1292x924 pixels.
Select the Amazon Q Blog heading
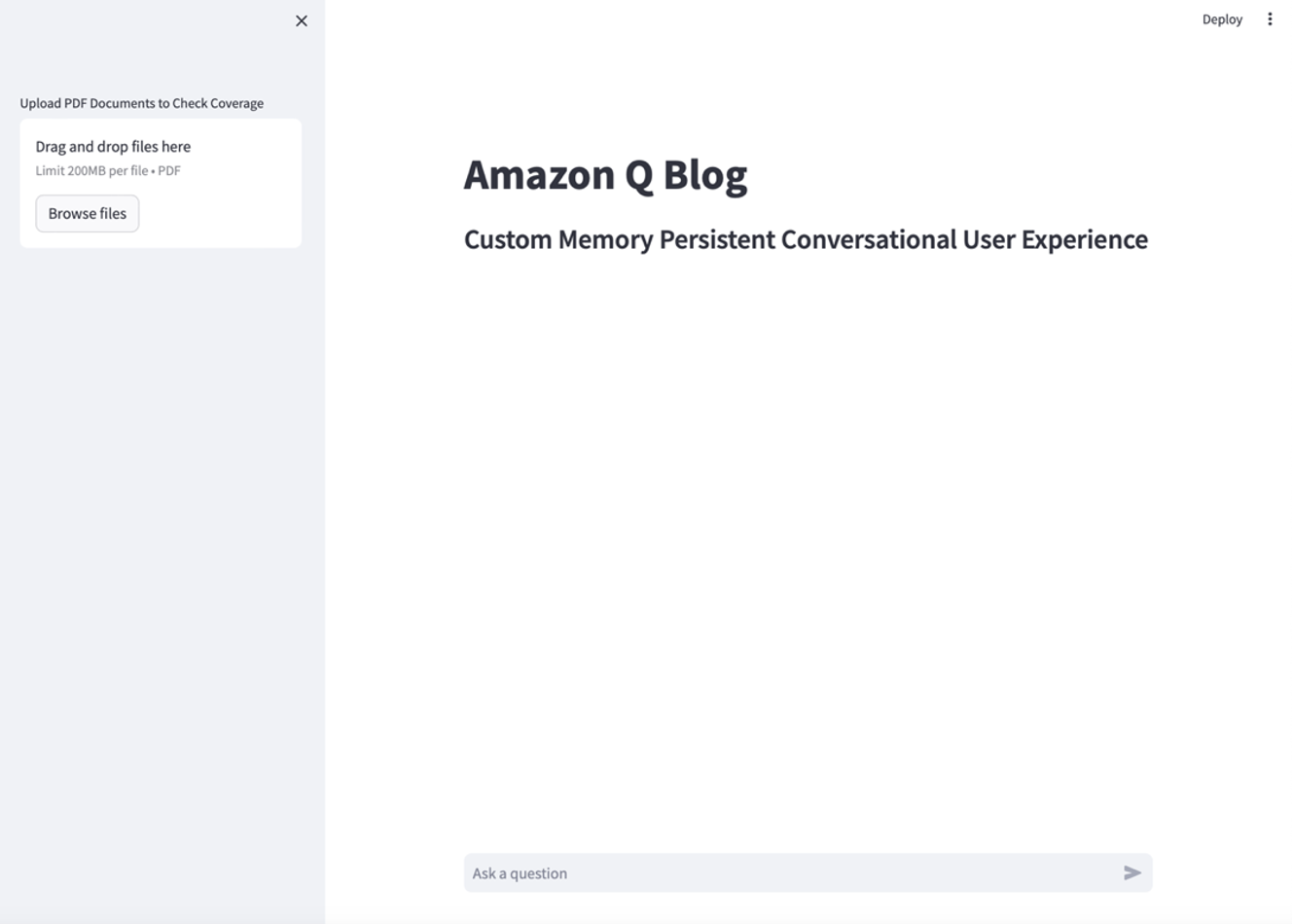point(605,175)
